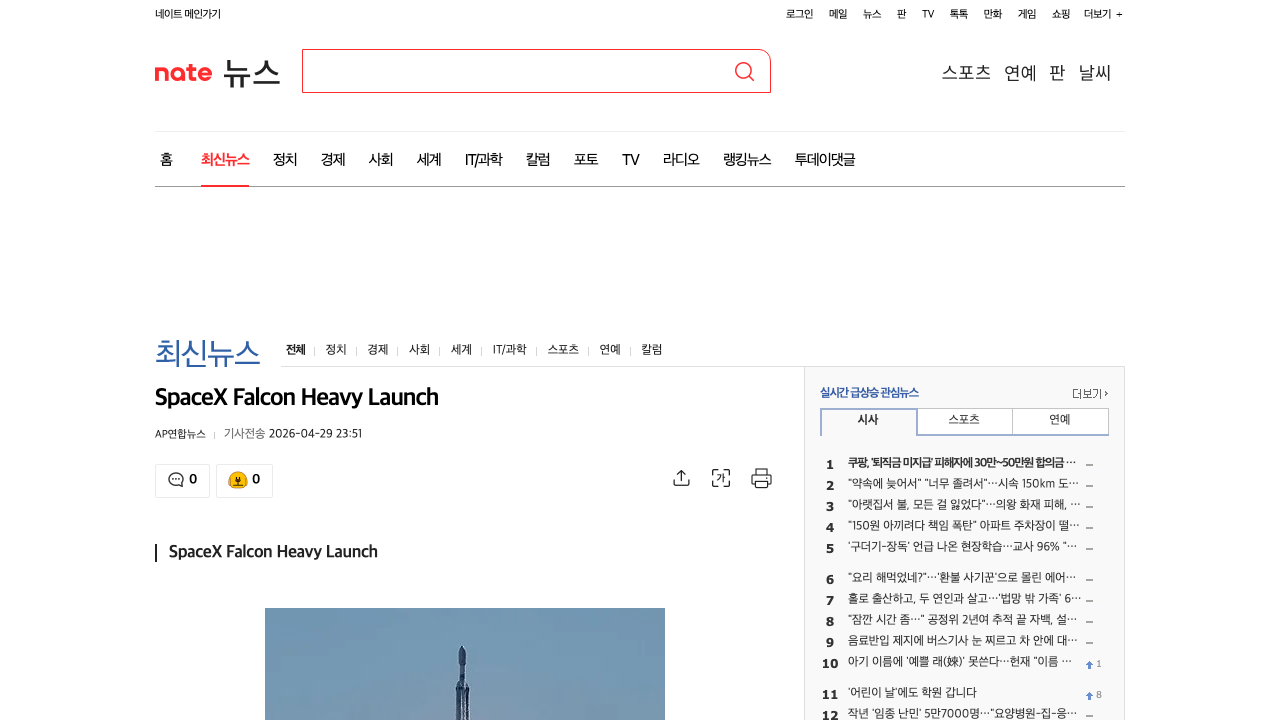Click the 뉴스 title next to logo
1280x720 pixels.
pyautogui.click(x=251, y=72)
